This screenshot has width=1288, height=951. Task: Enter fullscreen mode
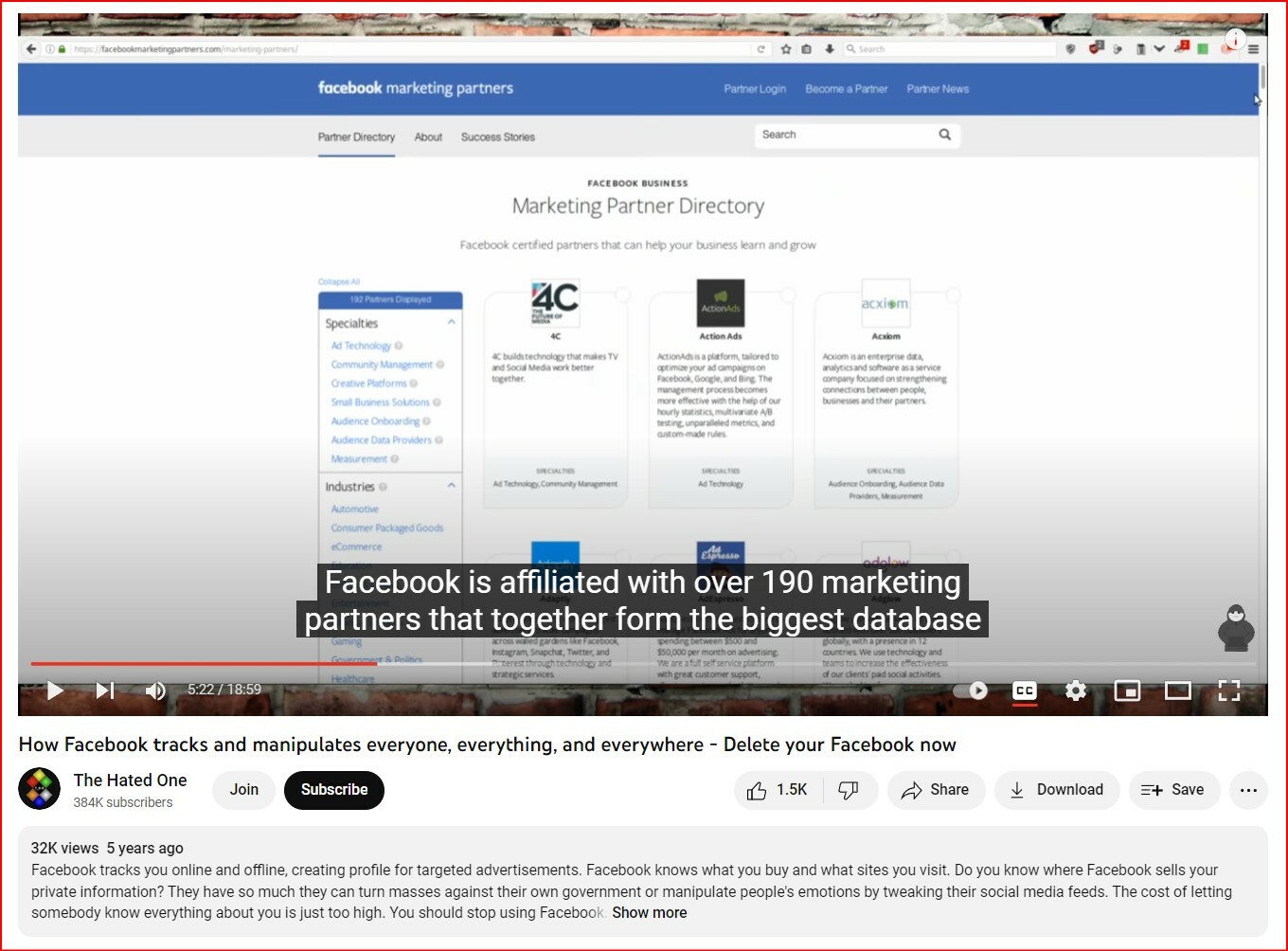point(1229,691)
